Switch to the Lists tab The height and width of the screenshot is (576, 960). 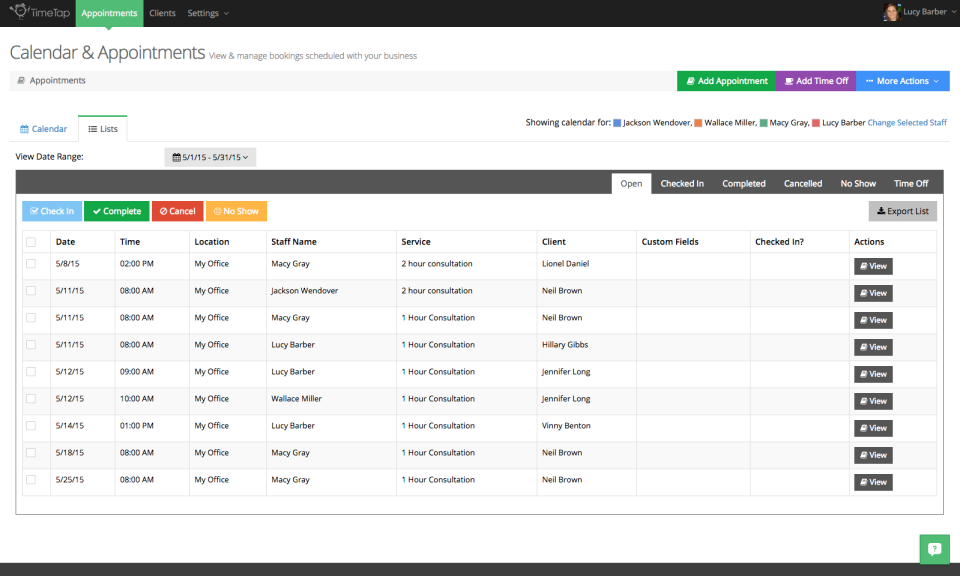(103, 129)
